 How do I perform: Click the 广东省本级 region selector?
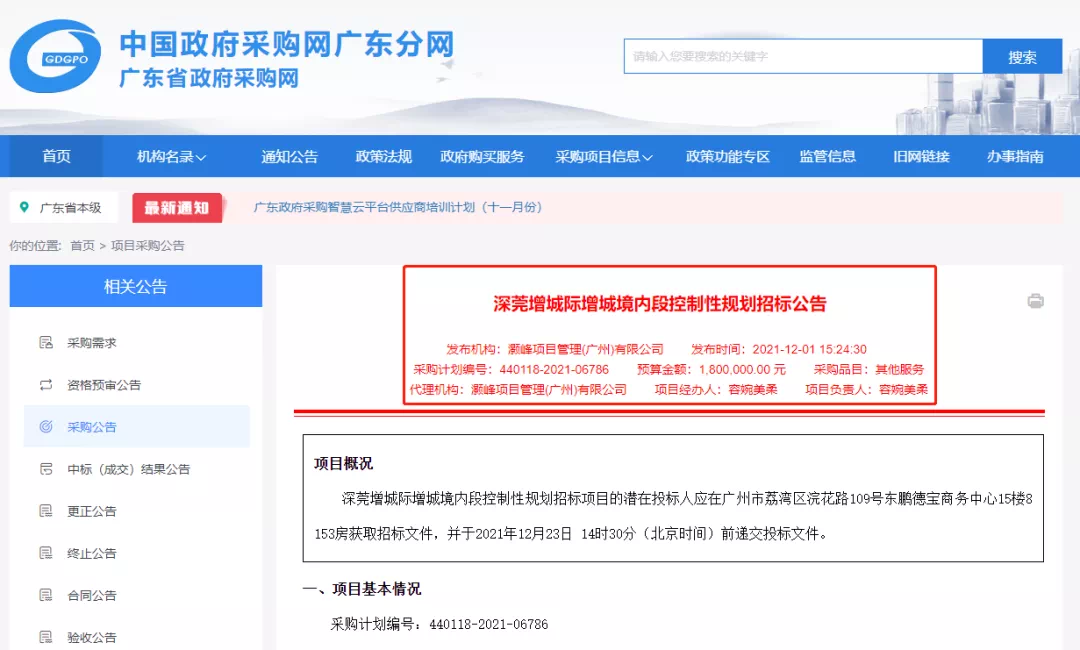pyautogui.click(x=63, y=207)
